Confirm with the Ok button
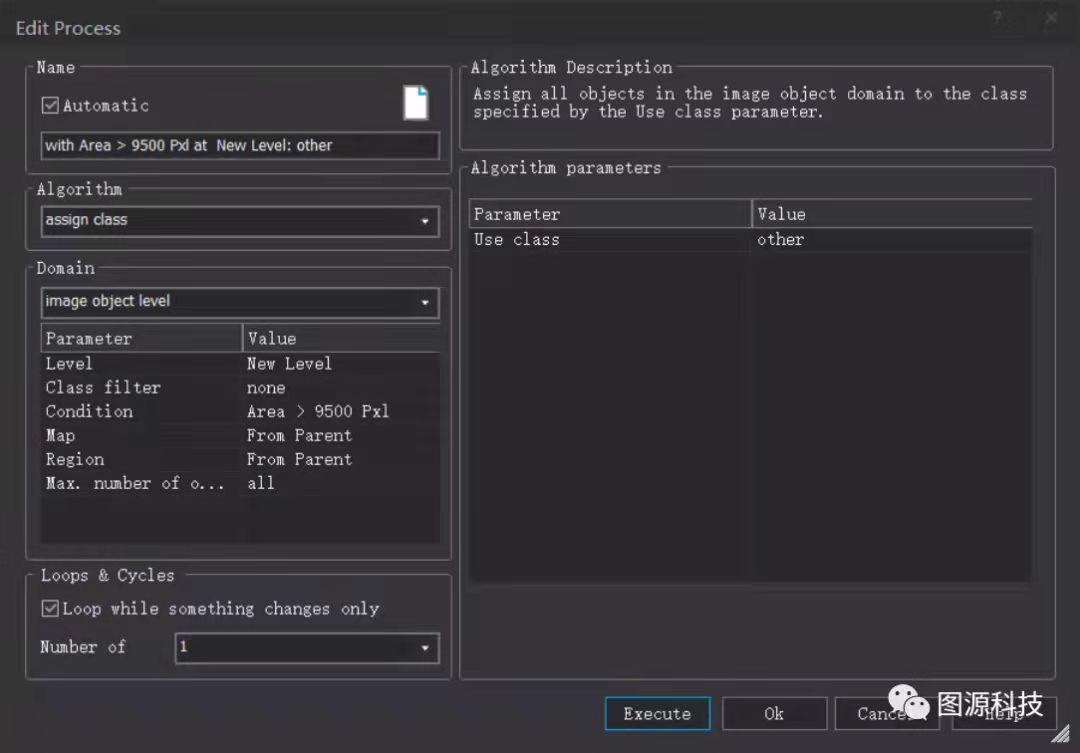 point(774,714)
